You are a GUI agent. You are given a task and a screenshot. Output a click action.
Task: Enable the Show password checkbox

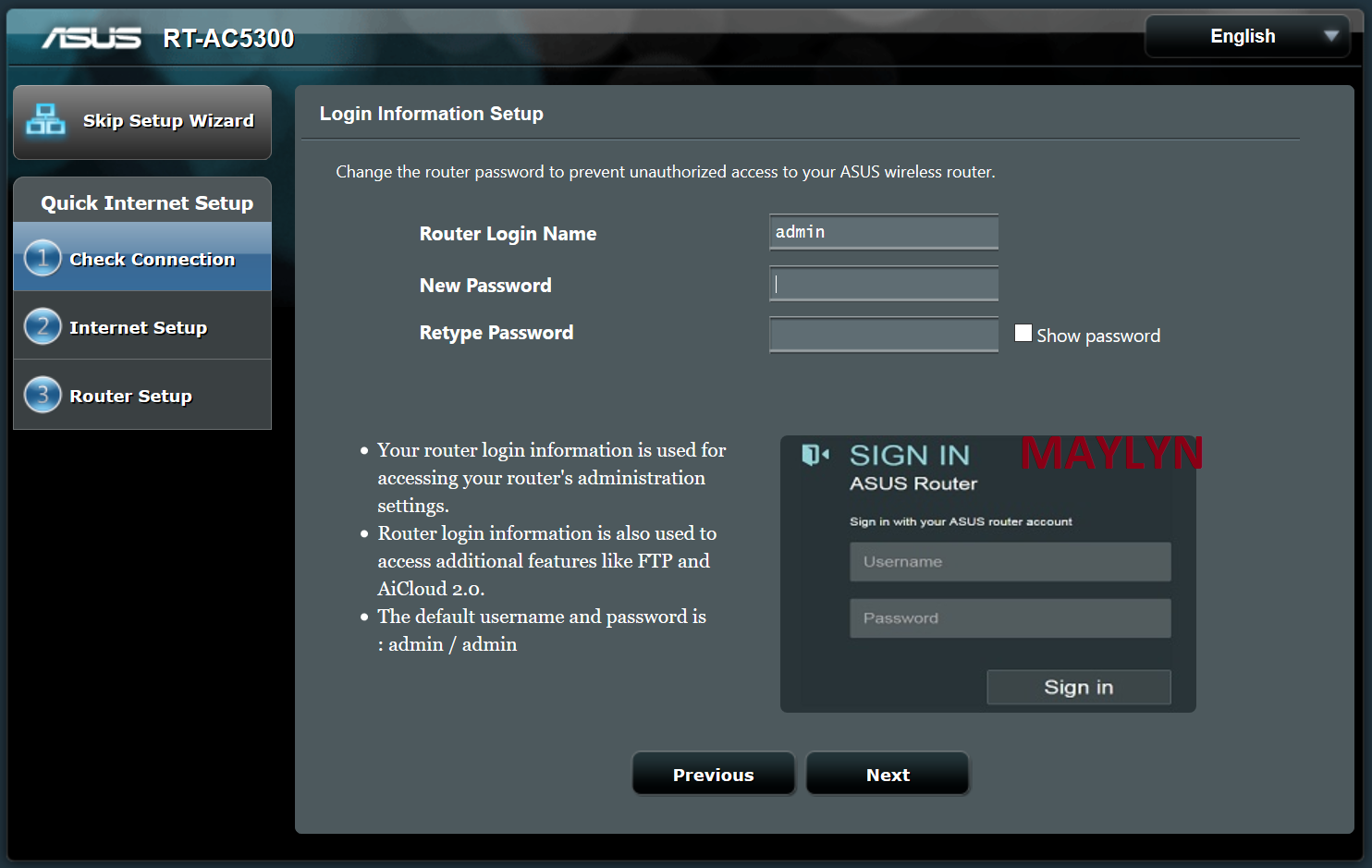point(1023,334)
